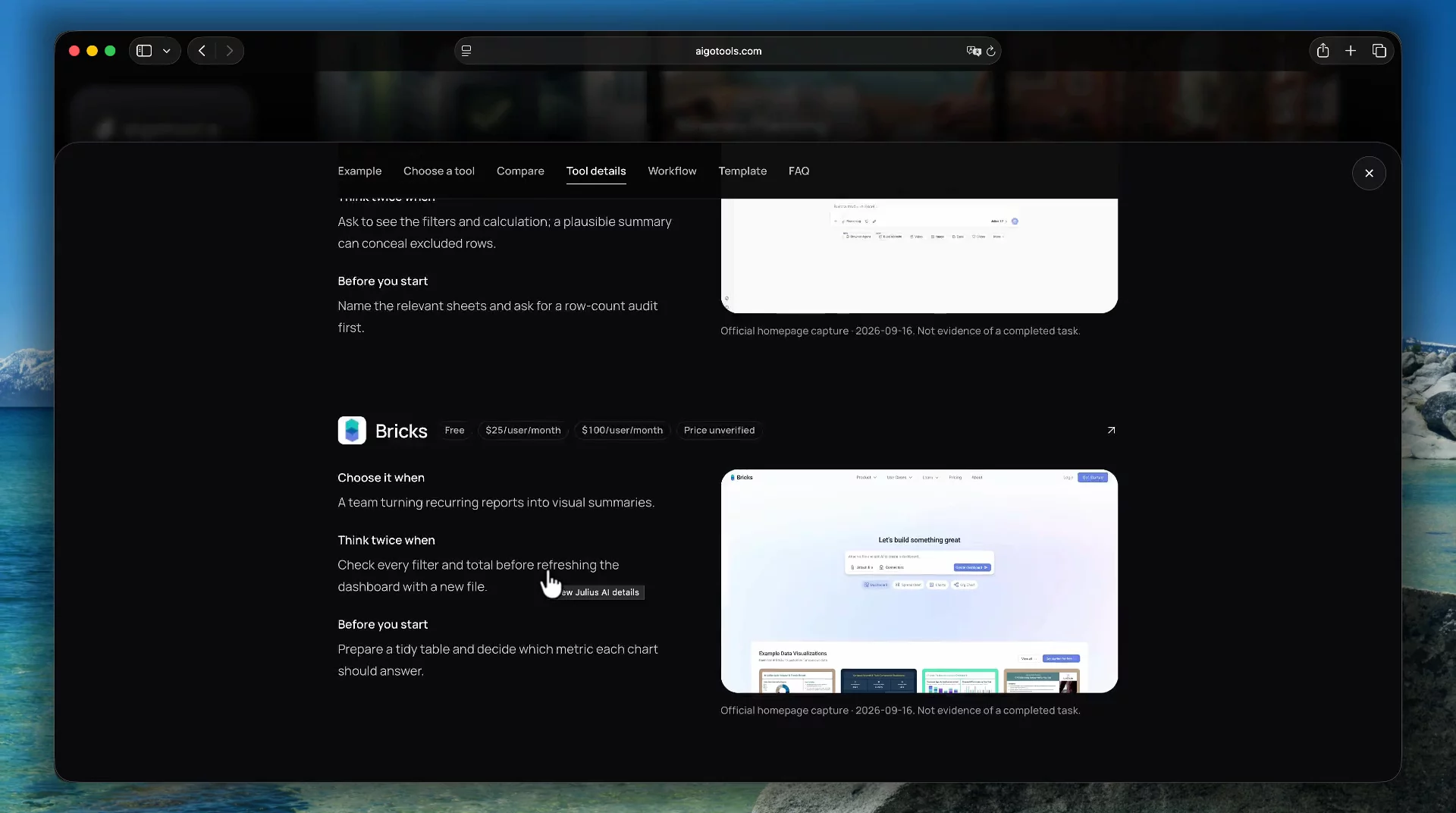This screenshot has height=813, width=1456.
Task: Click the aigotools.com address field
Action: (x=728, y=51)
